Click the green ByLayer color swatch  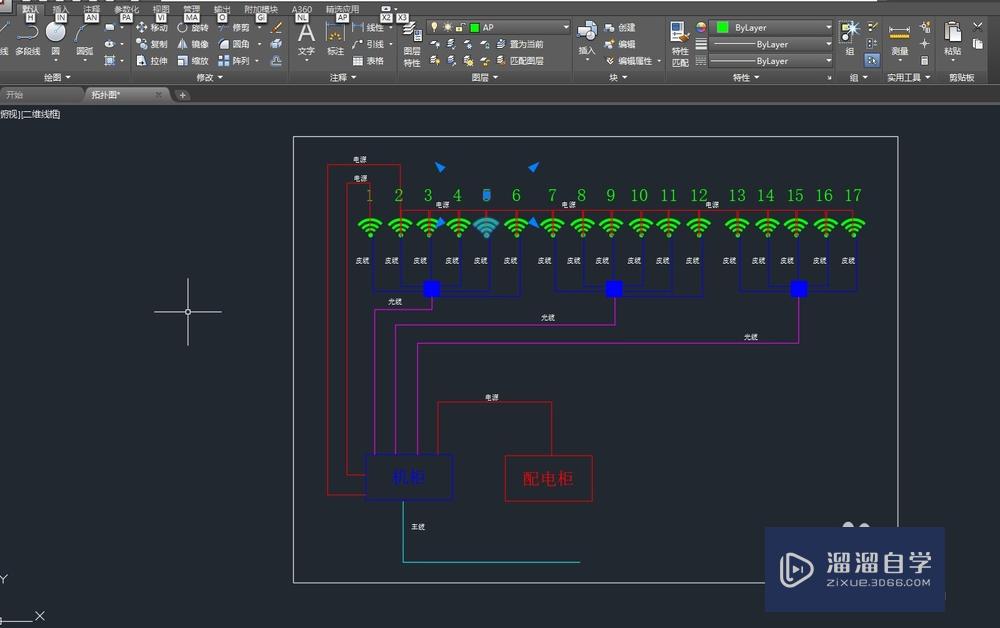[723, 27]
